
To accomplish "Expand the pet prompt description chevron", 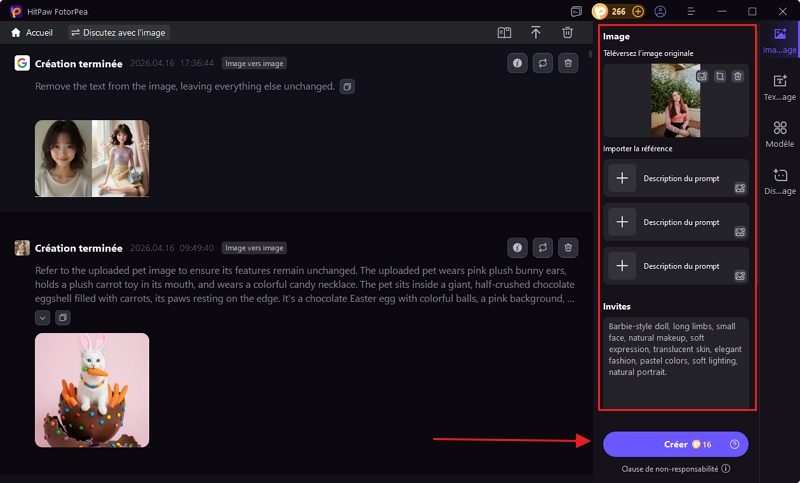I will click(42, 317).
